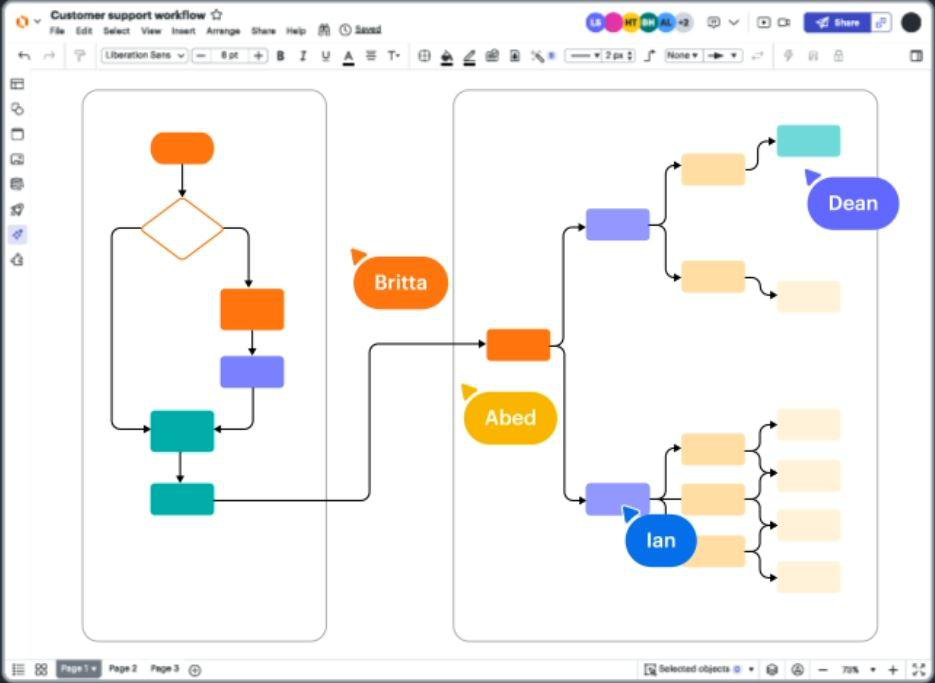Click the list outline view icon
Viewport: 935px width, 683px height.
(18, 669)
